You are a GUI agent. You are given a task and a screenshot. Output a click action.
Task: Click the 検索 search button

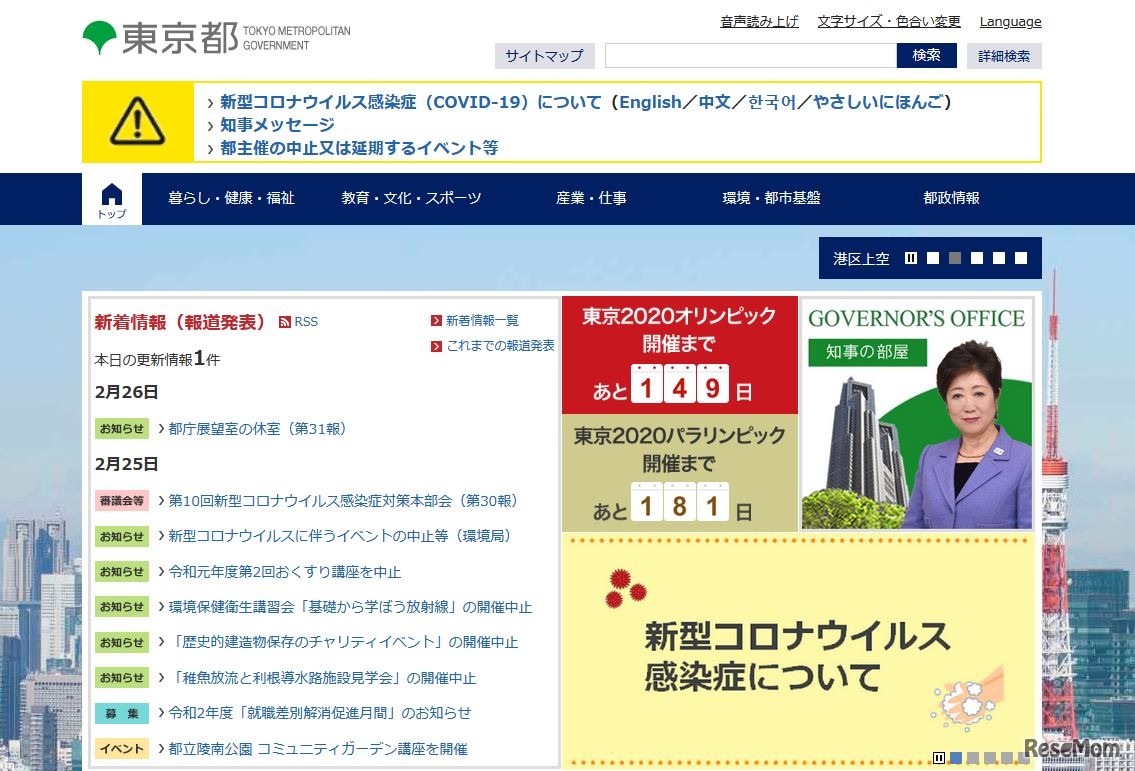point(926,55)
